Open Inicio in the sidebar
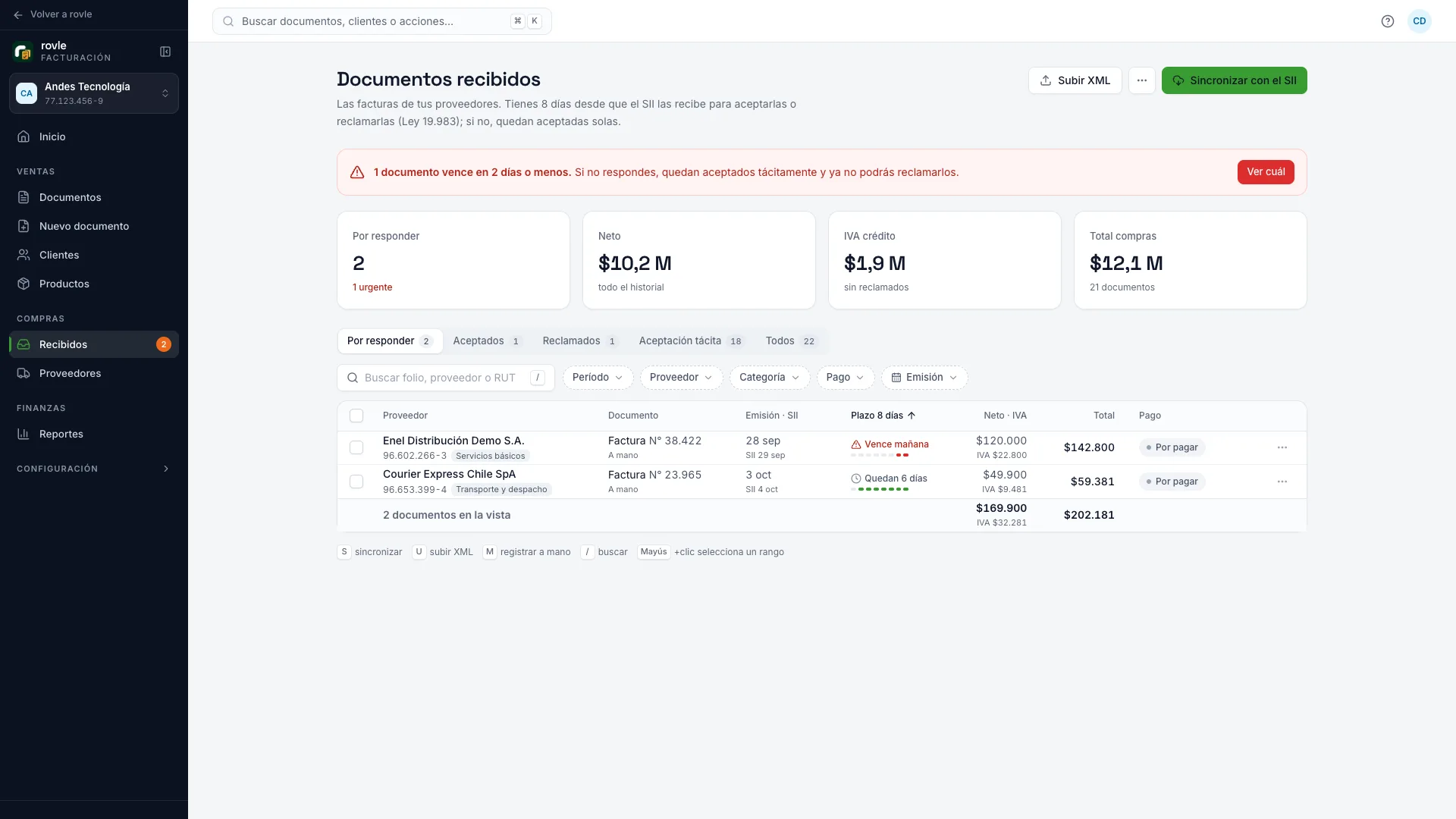1456x819 pixels. [x=94, y=136]
